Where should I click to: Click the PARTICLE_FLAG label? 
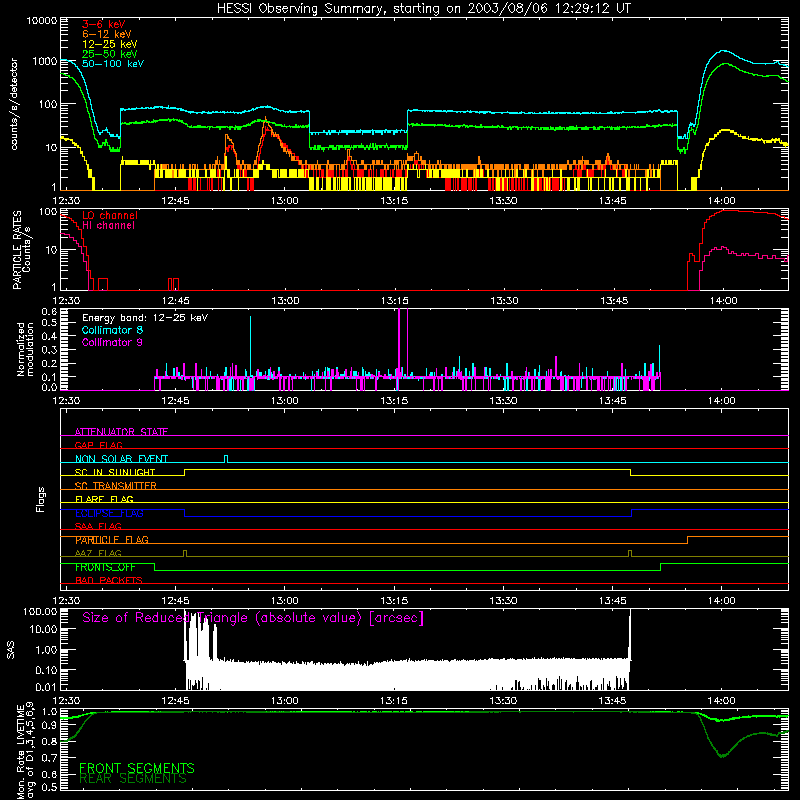click(x=111, y=539)
